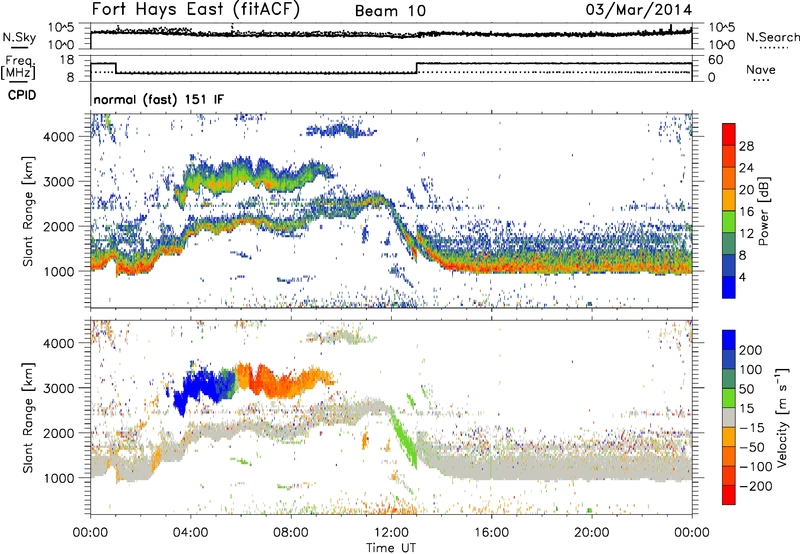Click the '16:00' time axis label
This screenshot has height=554, width=800.
coord(491,533)
